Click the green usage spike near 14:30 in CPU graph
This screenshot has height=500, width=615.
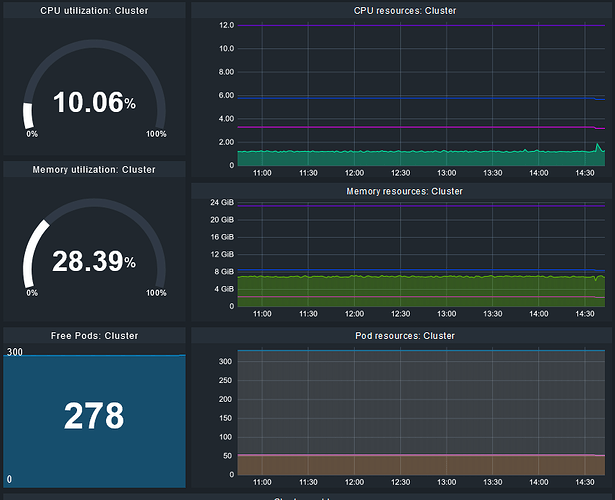click(x=598, y=148)
